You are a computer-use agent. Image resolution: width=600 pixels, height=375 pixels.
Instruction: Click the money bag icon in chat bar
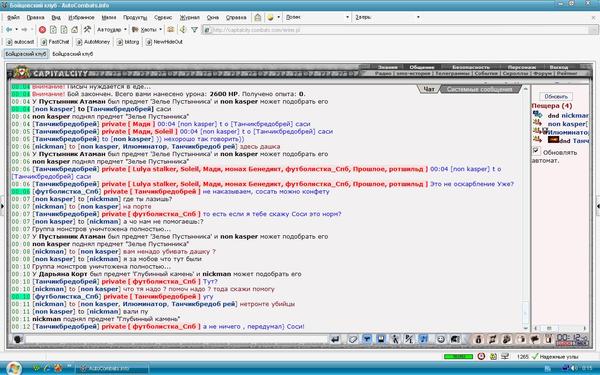478,339
